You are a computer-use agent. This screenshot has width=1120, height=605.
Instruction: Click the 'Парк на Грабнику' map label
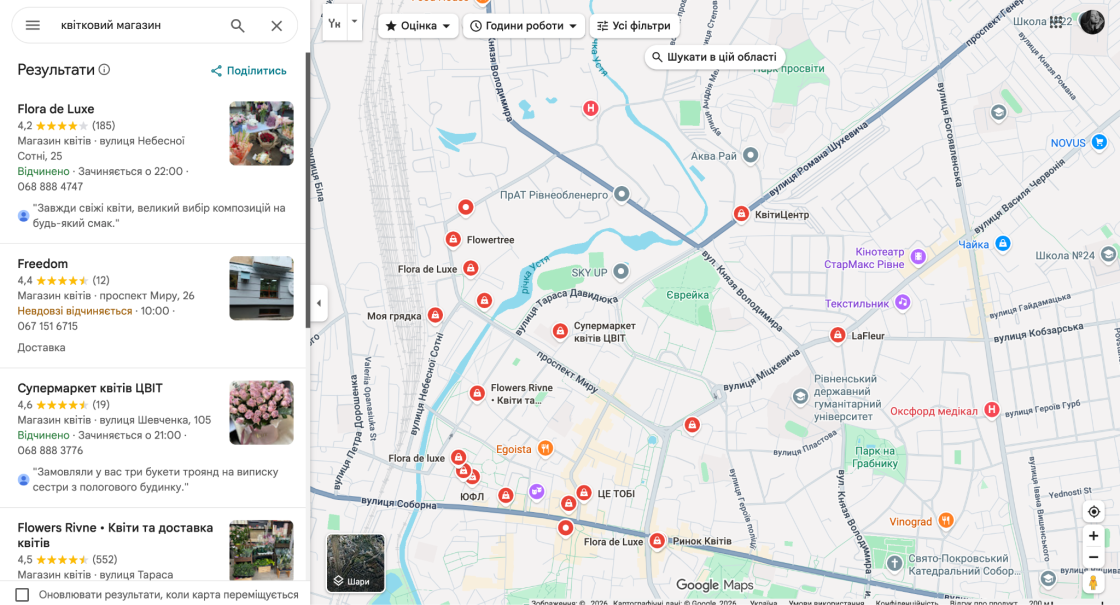click(875, 457)
